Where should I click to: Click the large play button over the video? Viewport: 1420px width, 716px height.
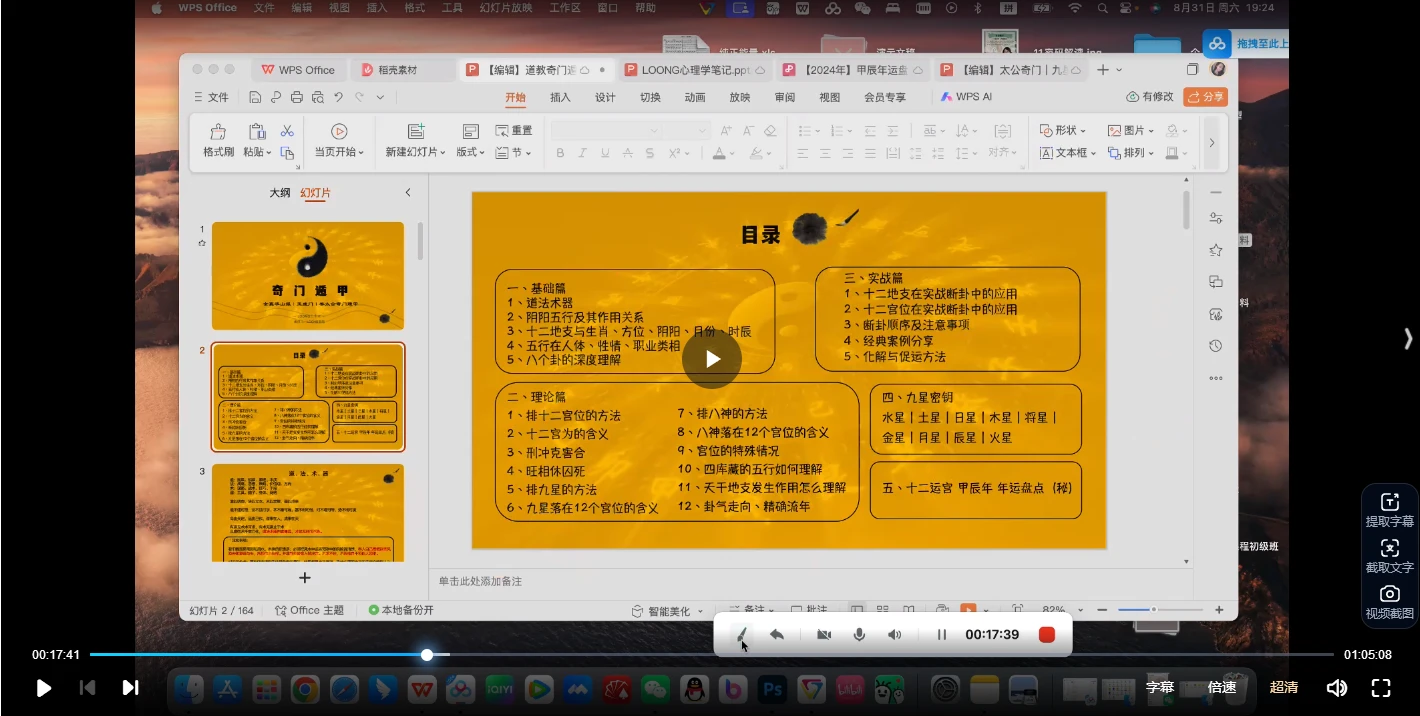(x=712, y=359)
